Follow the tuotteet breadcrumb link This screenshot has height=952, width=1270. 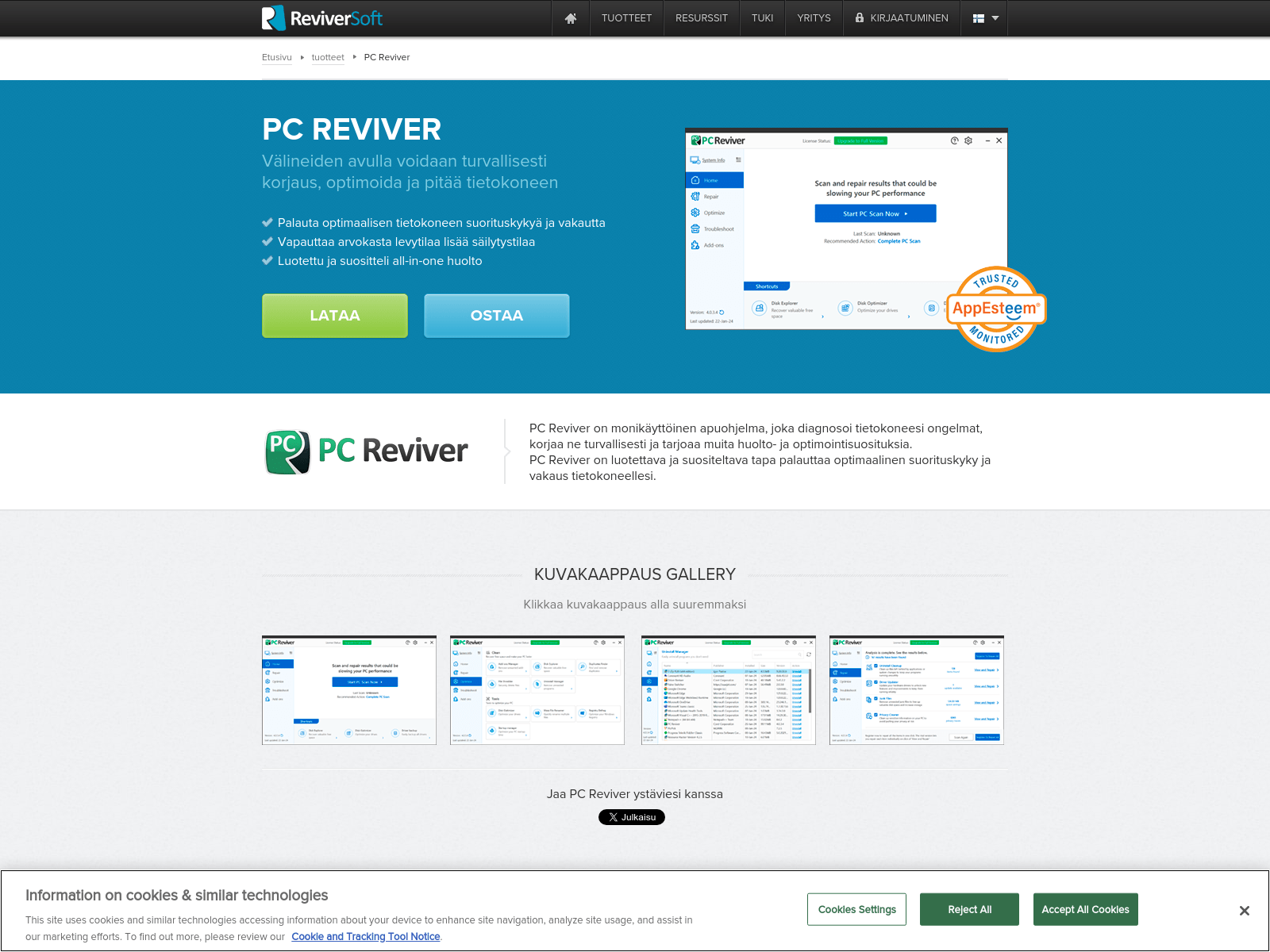pos(328,57)
